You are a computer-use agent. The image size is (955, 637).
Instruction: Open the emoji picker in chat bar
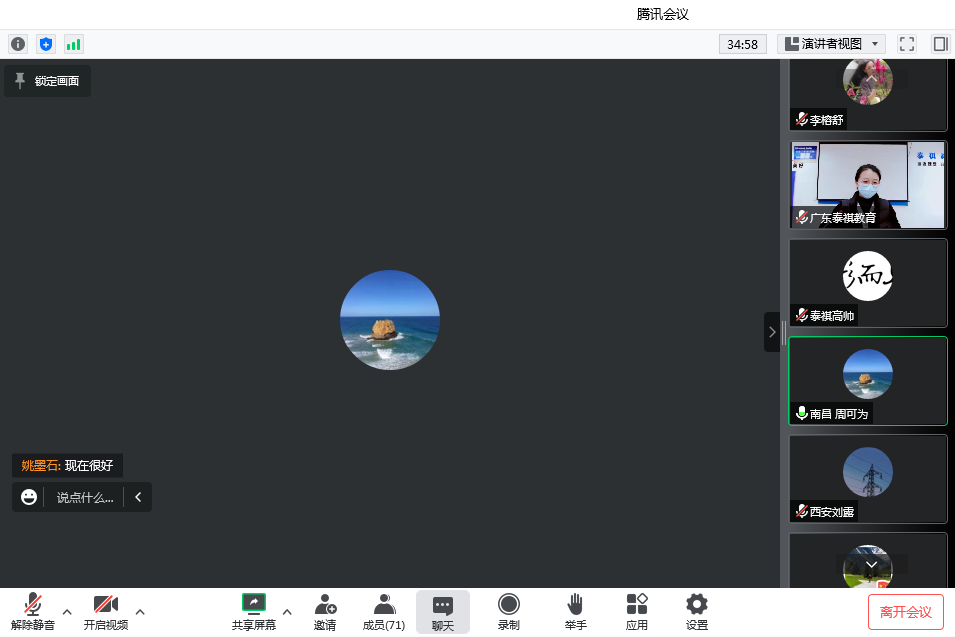tap(29, 497)
